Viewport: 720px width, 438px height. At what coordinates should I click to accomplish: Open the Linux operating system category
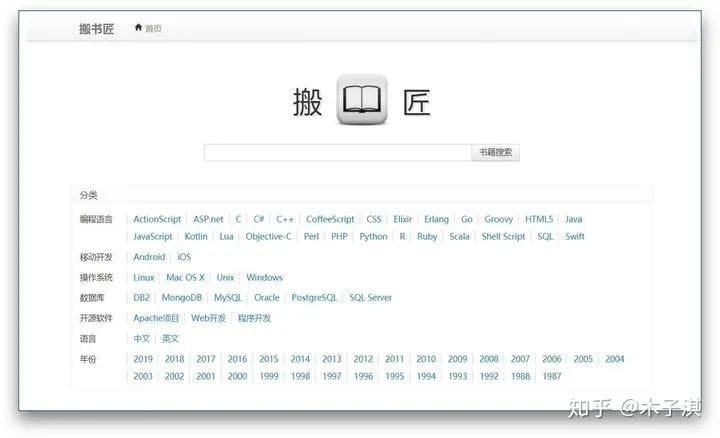tap(144, 277)
